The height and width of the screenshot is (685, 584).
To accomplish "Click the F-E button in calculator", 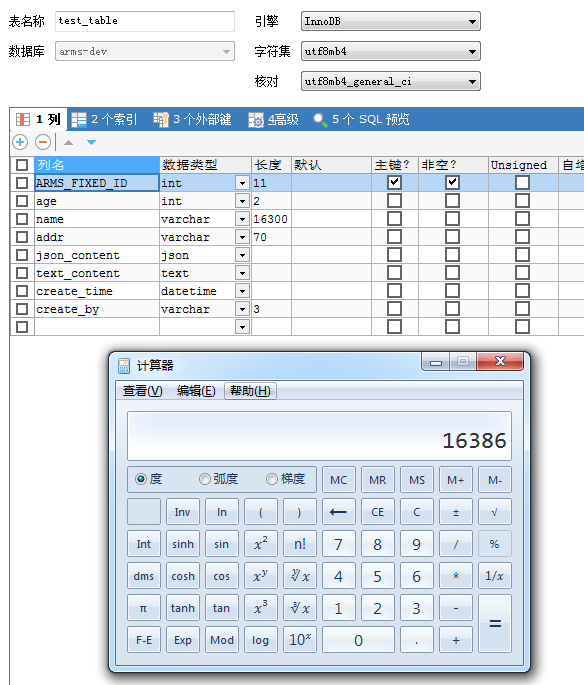I will click(x=144, y=640).
